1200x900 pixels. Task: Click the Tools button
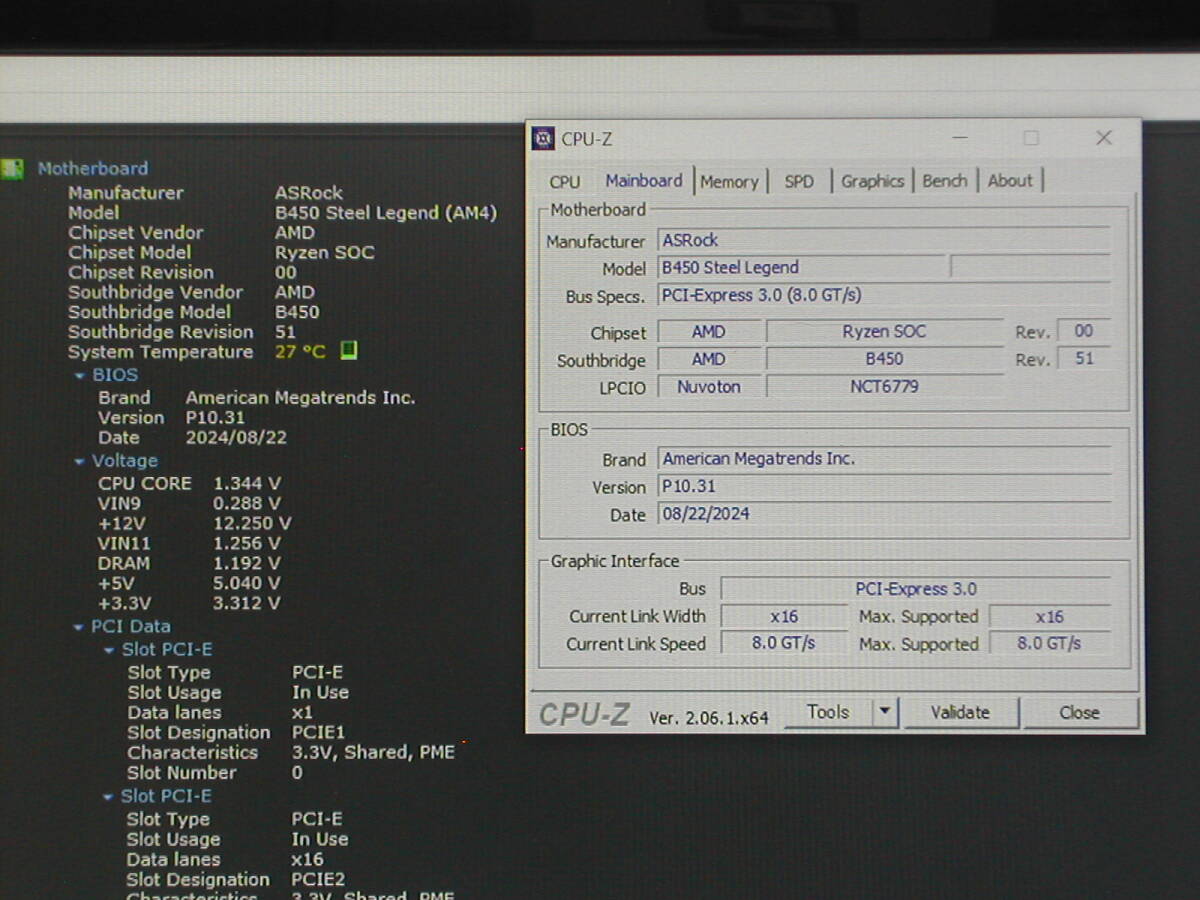tap(828, 712)
